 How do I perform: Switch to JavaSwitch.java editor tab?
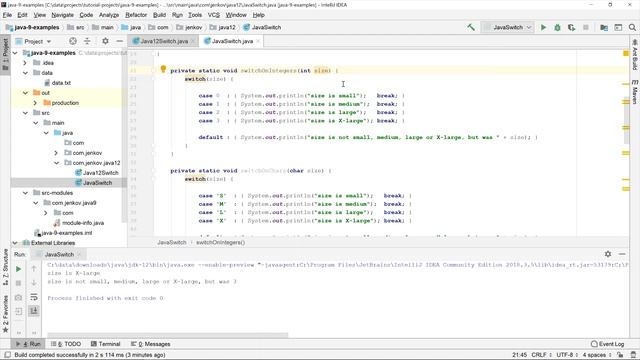click(x=233, y=41)
